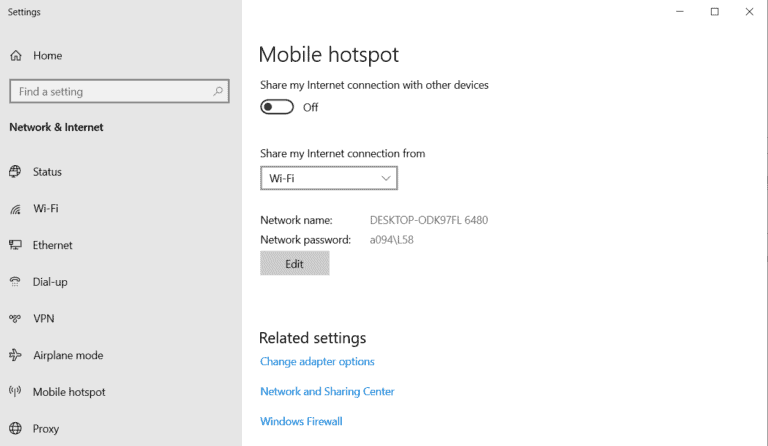This screenshot has width=768, height=446.
Task: Go to the Ethernet settings page
Action: [x=52, y=245]
